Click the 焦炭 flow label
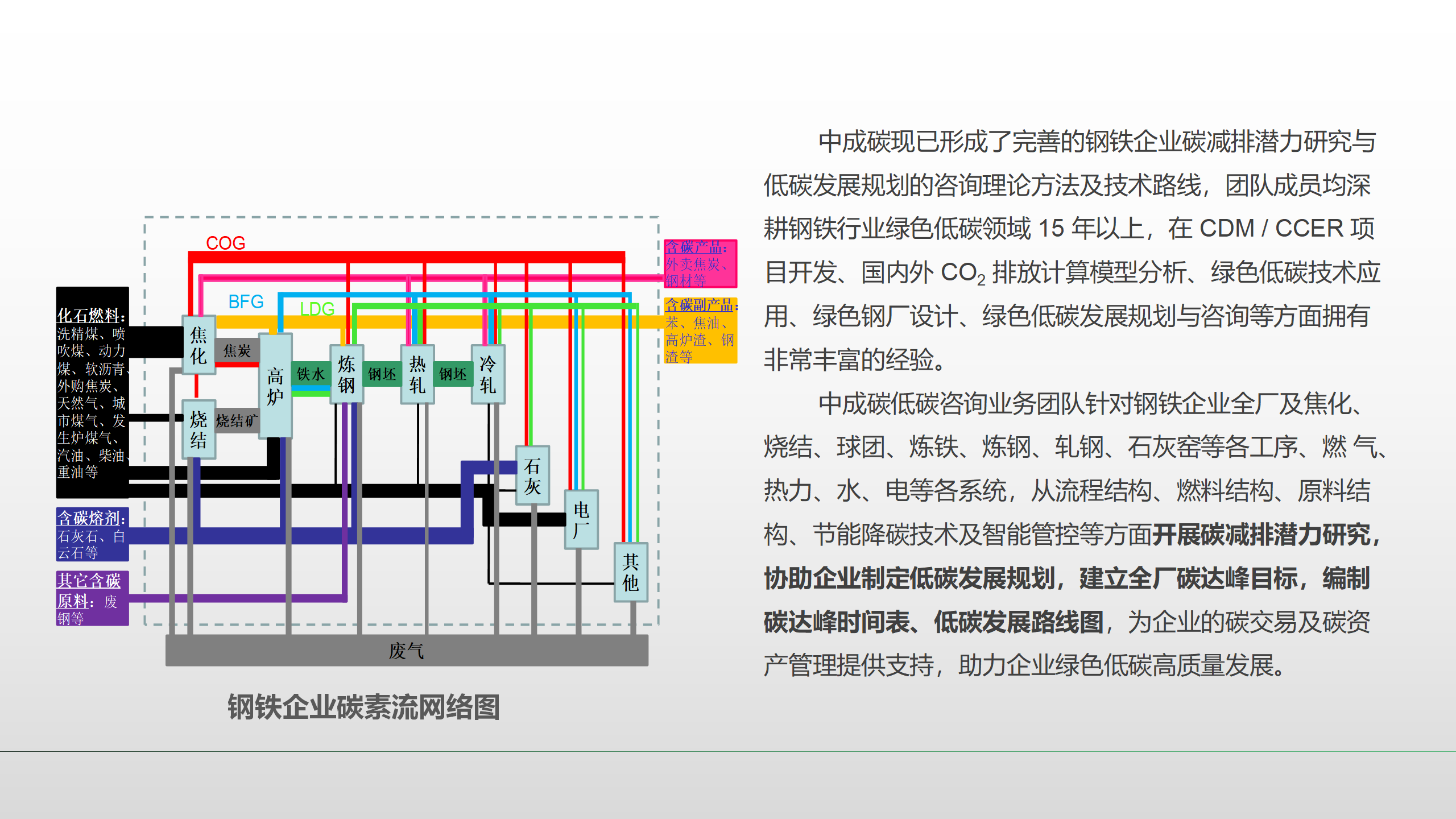 pyautogui.click(x=237, y=350)
